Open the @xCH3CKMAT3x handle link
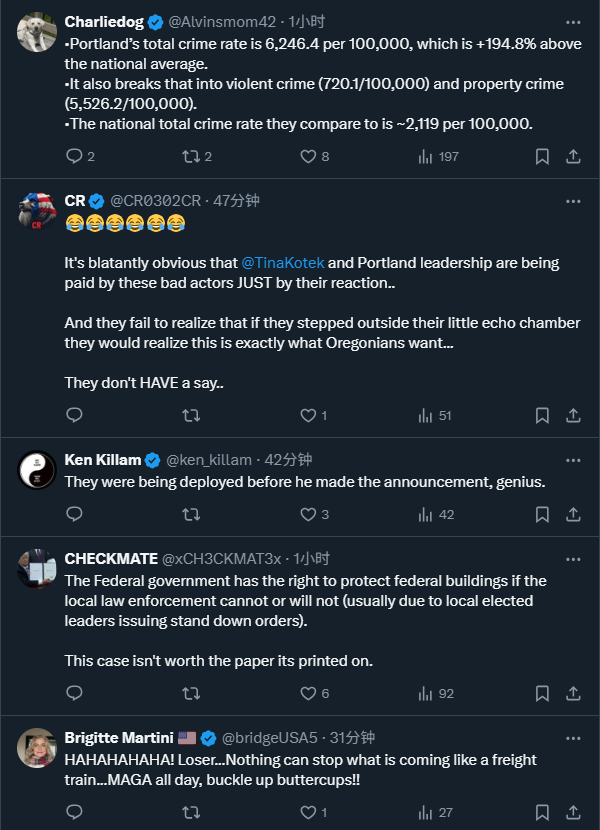This screenshot has height=830, width=600. click(x=224, y=559)
